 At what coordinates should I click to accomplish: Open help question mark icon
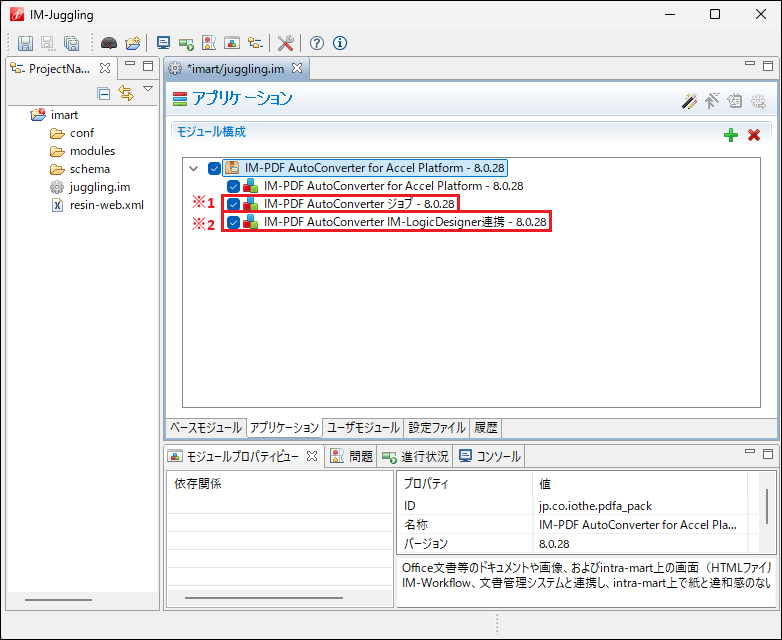[x=317, y=43]
